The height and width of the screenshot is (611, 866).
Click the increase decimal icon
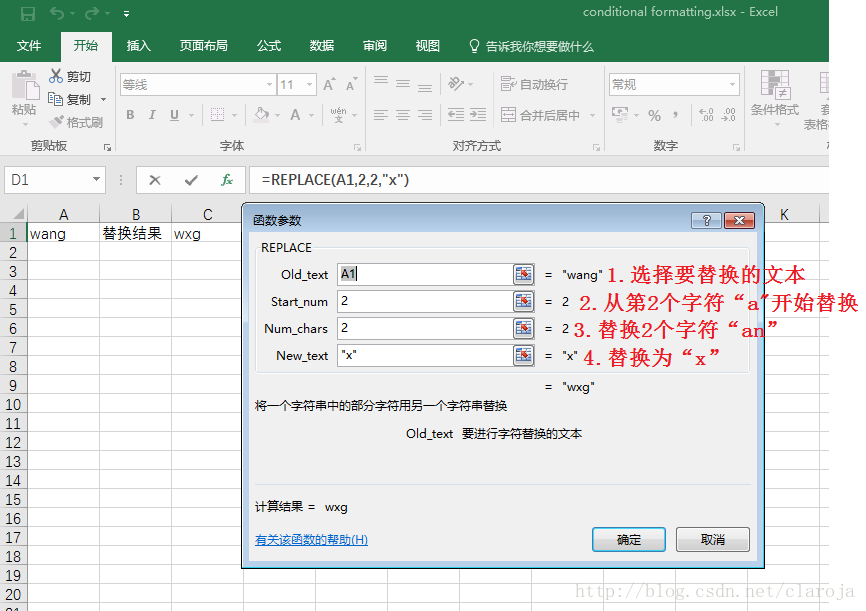(x=706, y=115)
